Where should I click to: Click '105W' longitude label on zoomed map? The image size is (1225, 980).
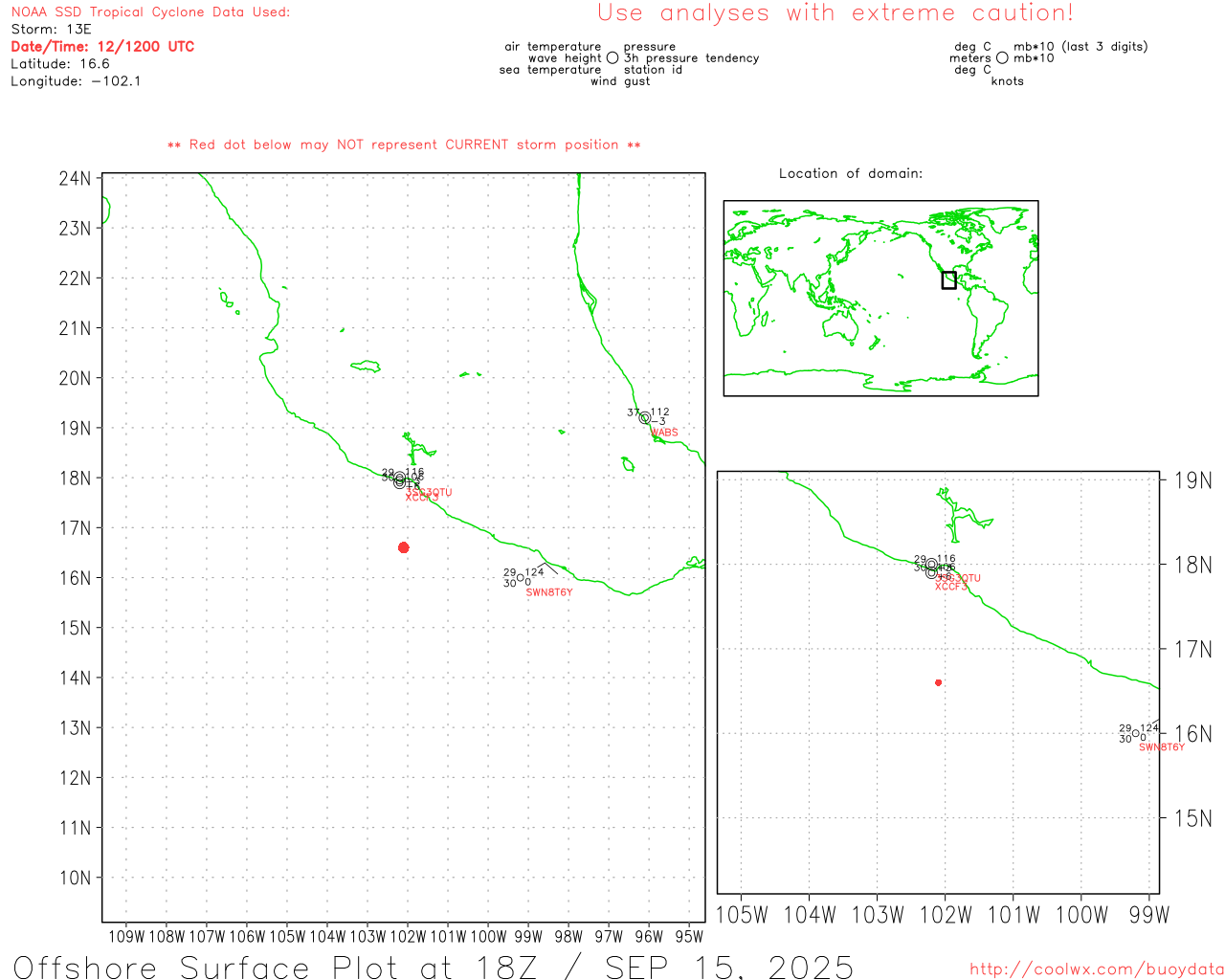coord(742,915)
